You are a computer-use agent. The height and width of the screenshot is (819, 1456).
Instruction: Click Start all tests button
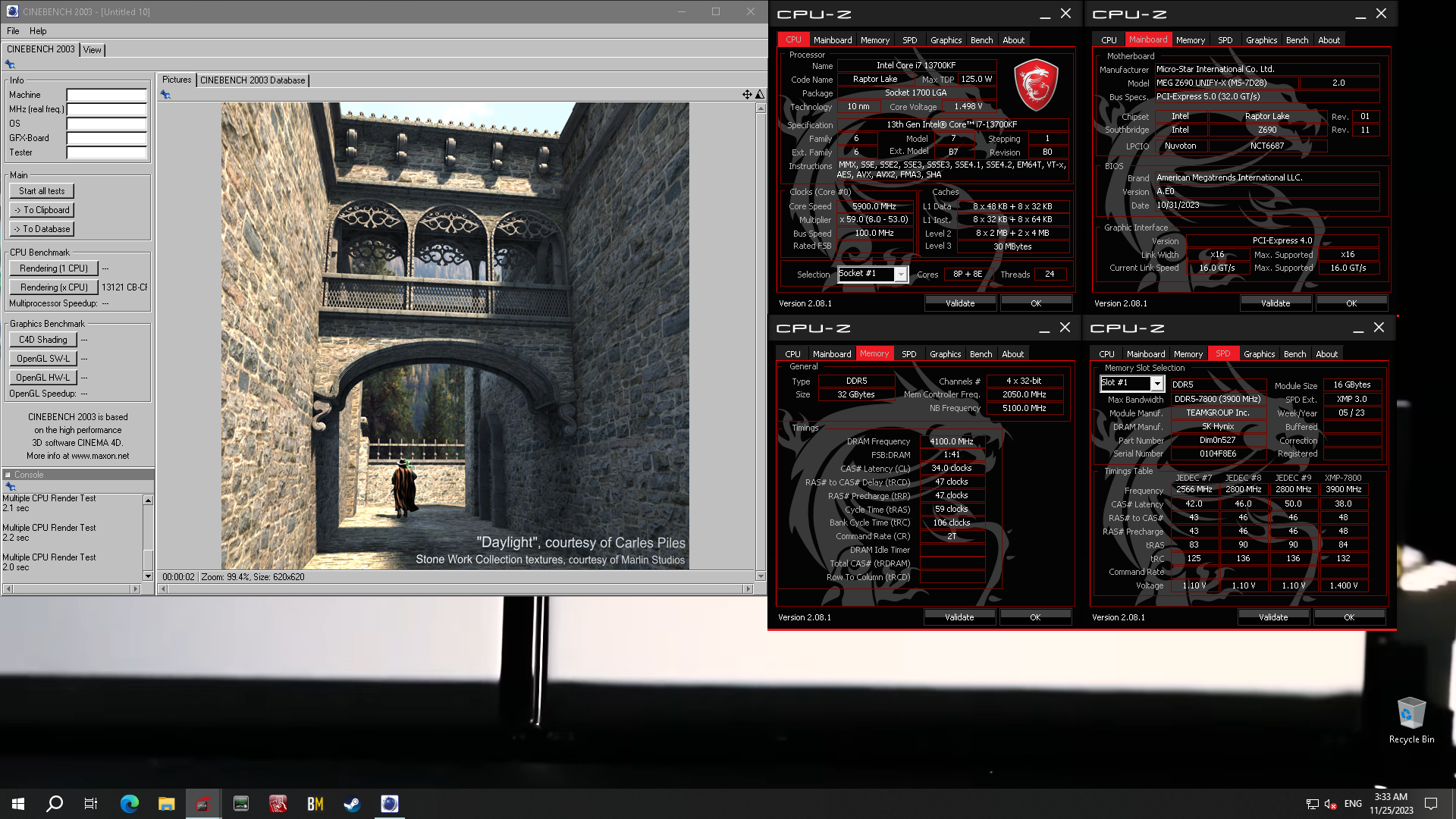pyautogui.click(x=42, y=191)
